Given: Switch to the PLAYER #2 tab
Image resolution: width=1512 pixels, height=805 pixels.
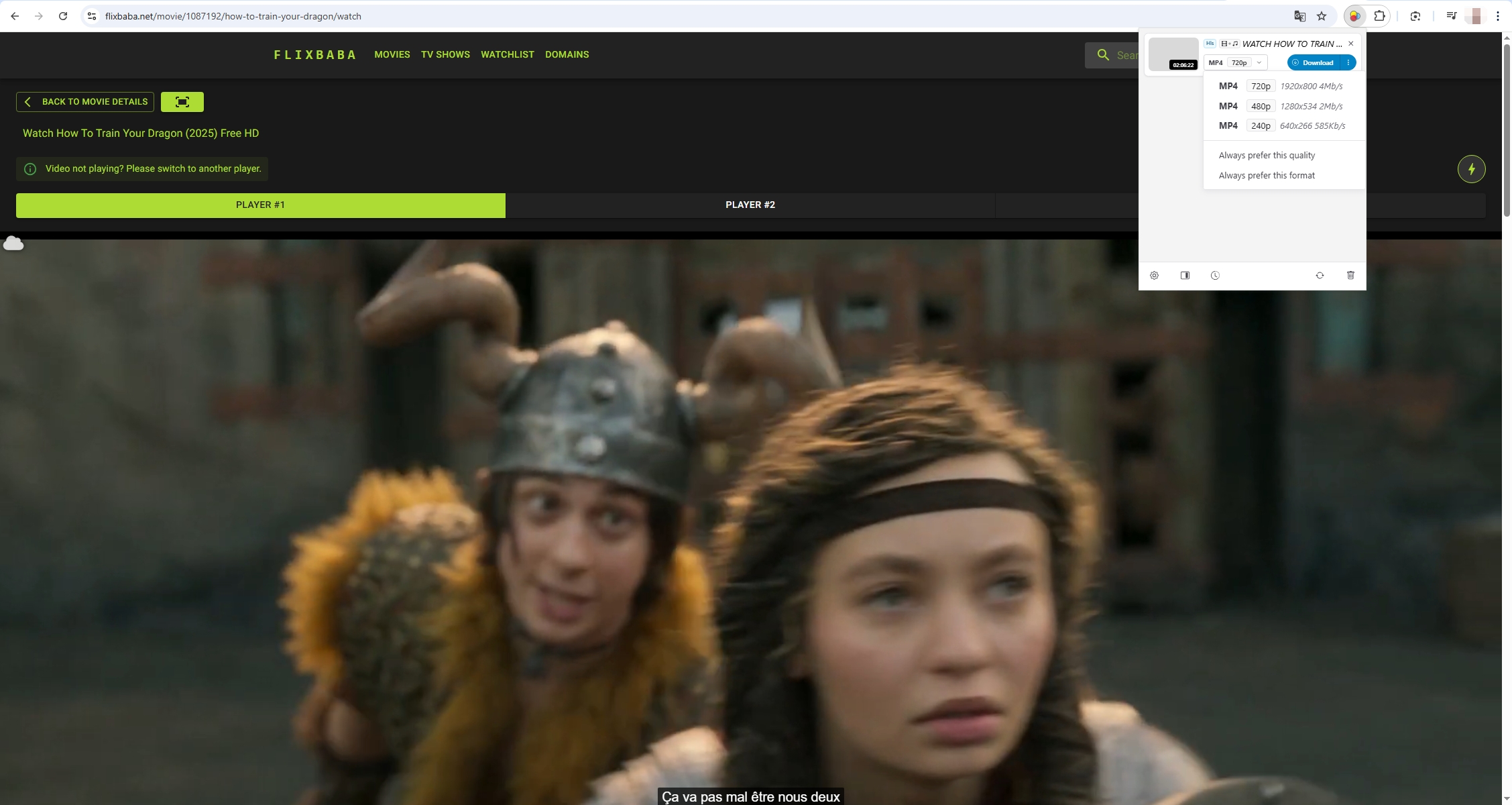Looking at the screenshot, I should 750,205.
